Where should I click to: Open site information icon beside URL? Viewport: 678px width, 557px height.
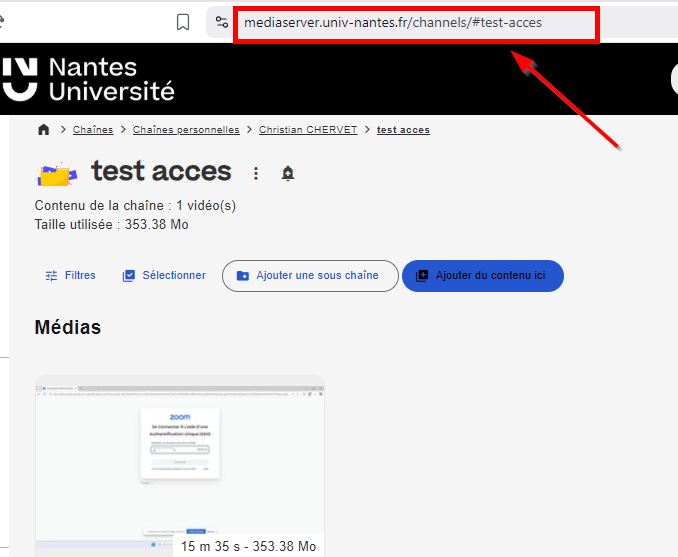222,22
